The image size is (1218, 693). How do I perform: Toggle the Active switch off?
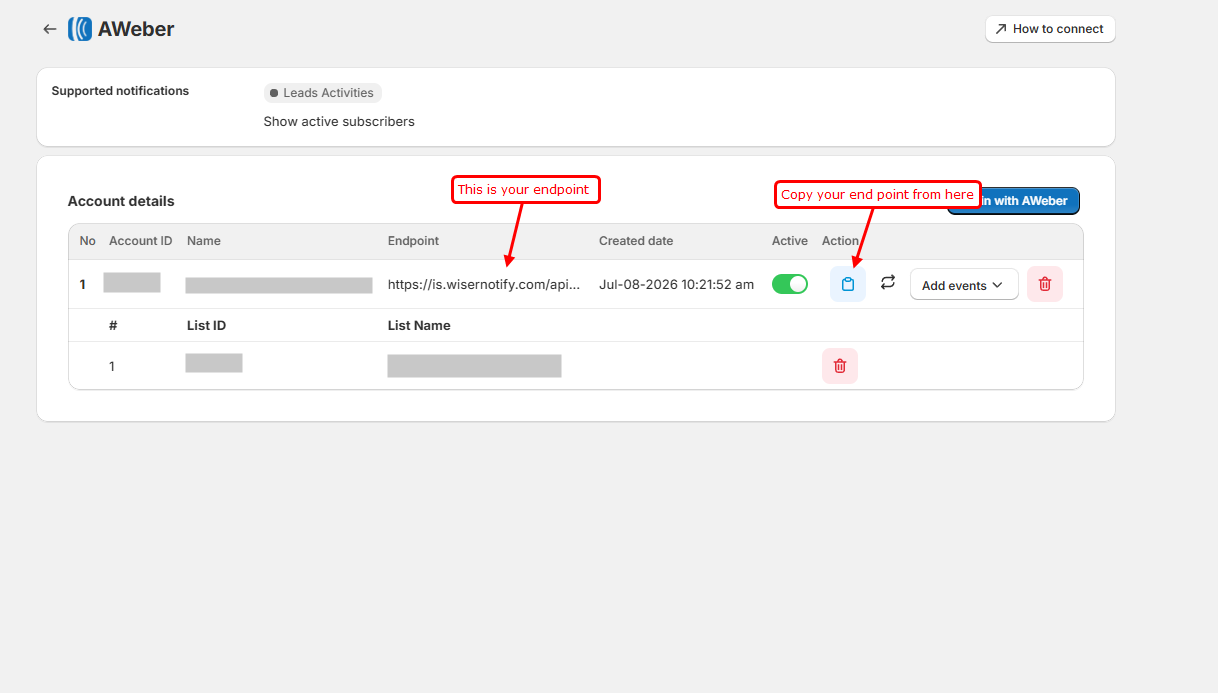click(x=790, y=284)
